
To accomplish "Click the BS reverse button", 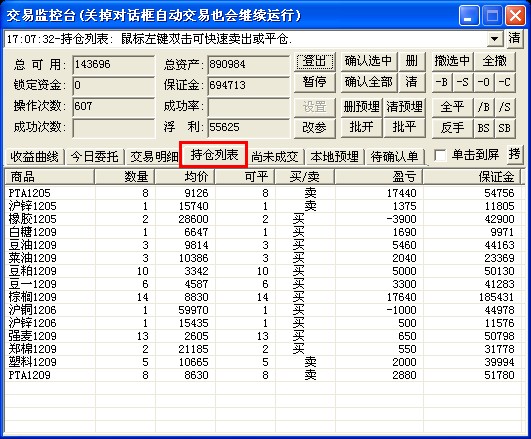I will (483, 128).
